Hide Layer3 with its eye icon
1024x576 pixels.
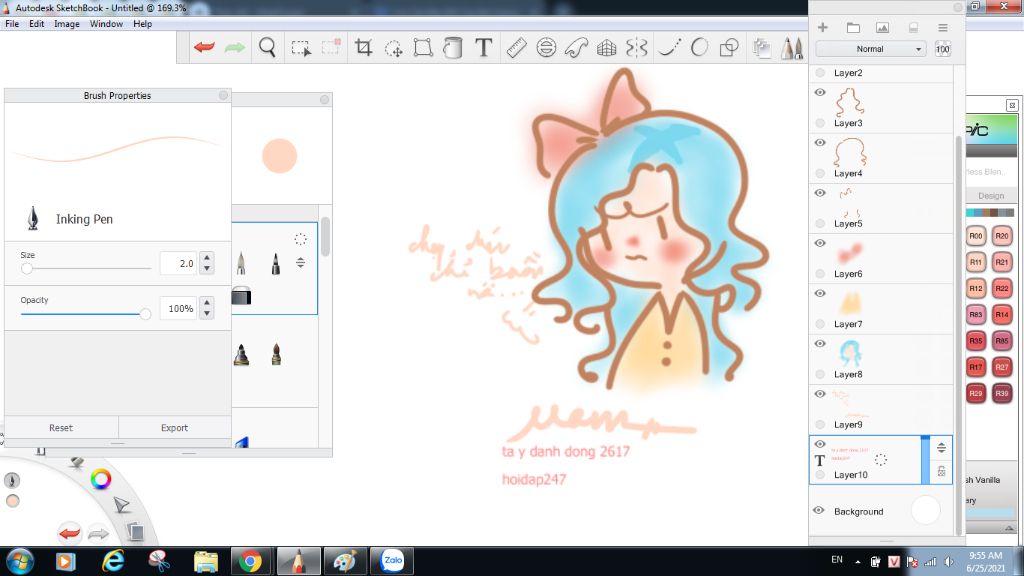click(x=820, y=92)
